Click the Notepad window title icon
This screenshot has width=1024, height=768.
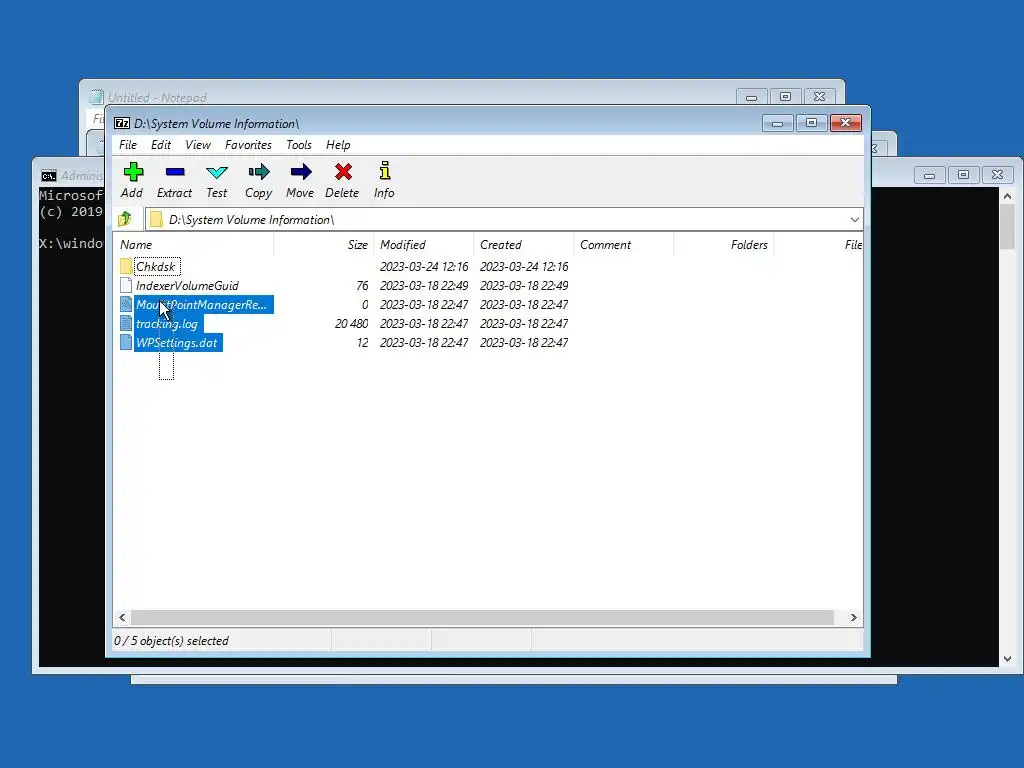pyautogui.click(x=96, y=97)
